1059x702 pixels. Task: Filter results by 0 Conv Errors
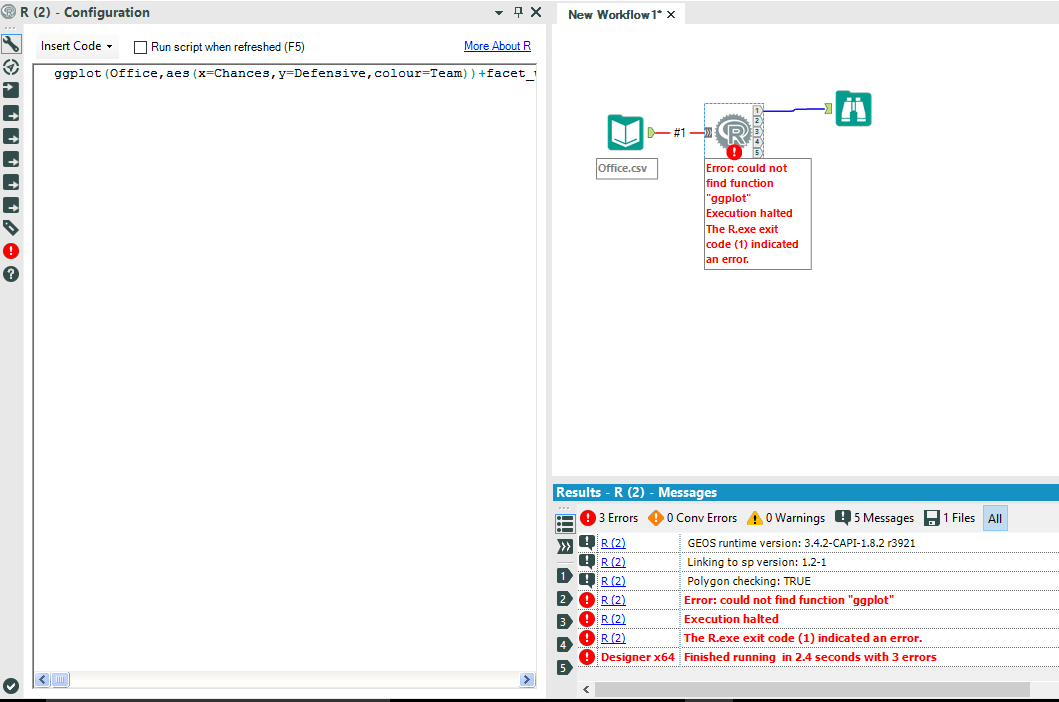coord(692,518)
